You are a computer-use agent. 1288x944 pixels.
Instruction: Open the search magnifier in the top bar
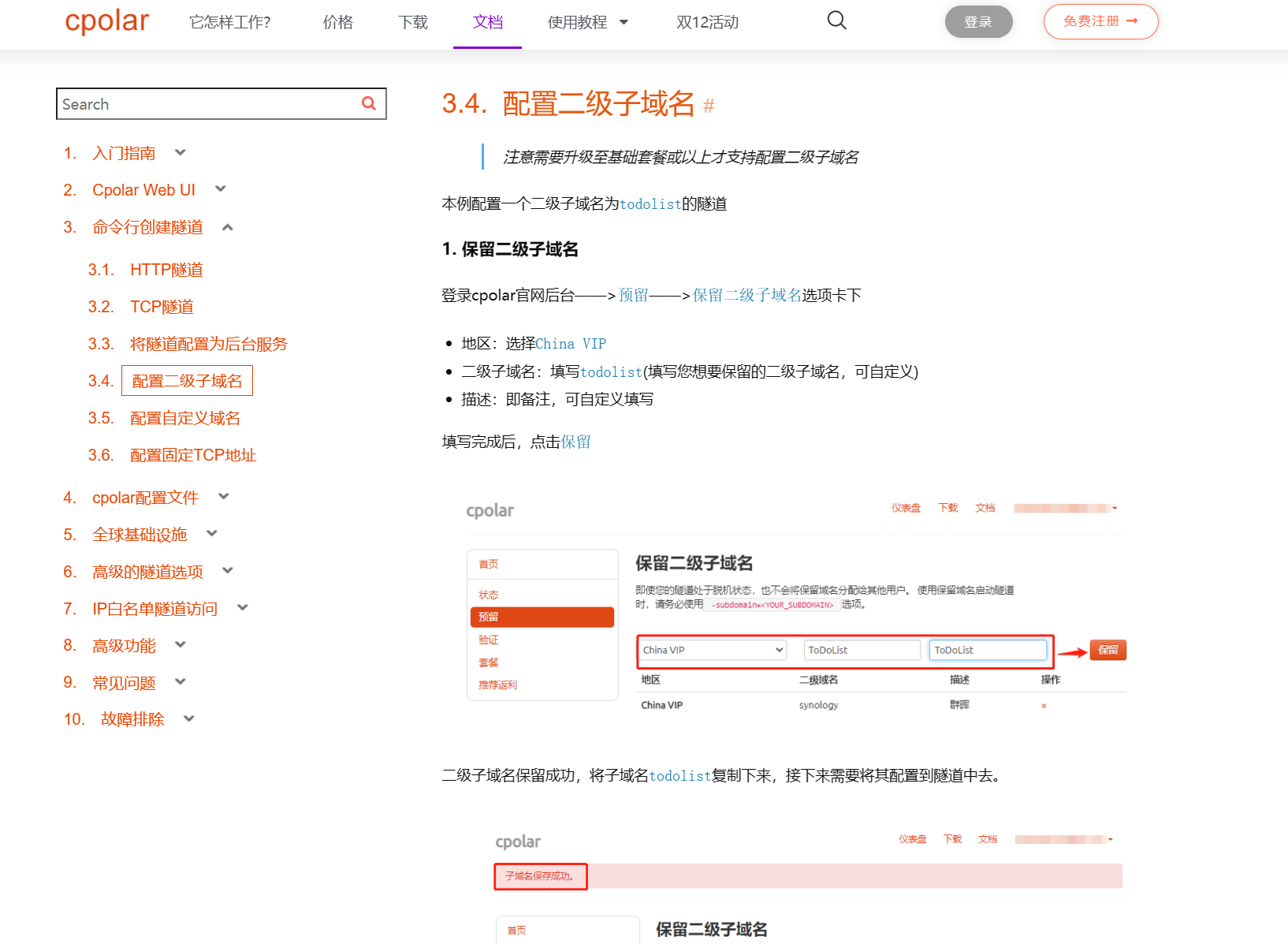(836, 21)
